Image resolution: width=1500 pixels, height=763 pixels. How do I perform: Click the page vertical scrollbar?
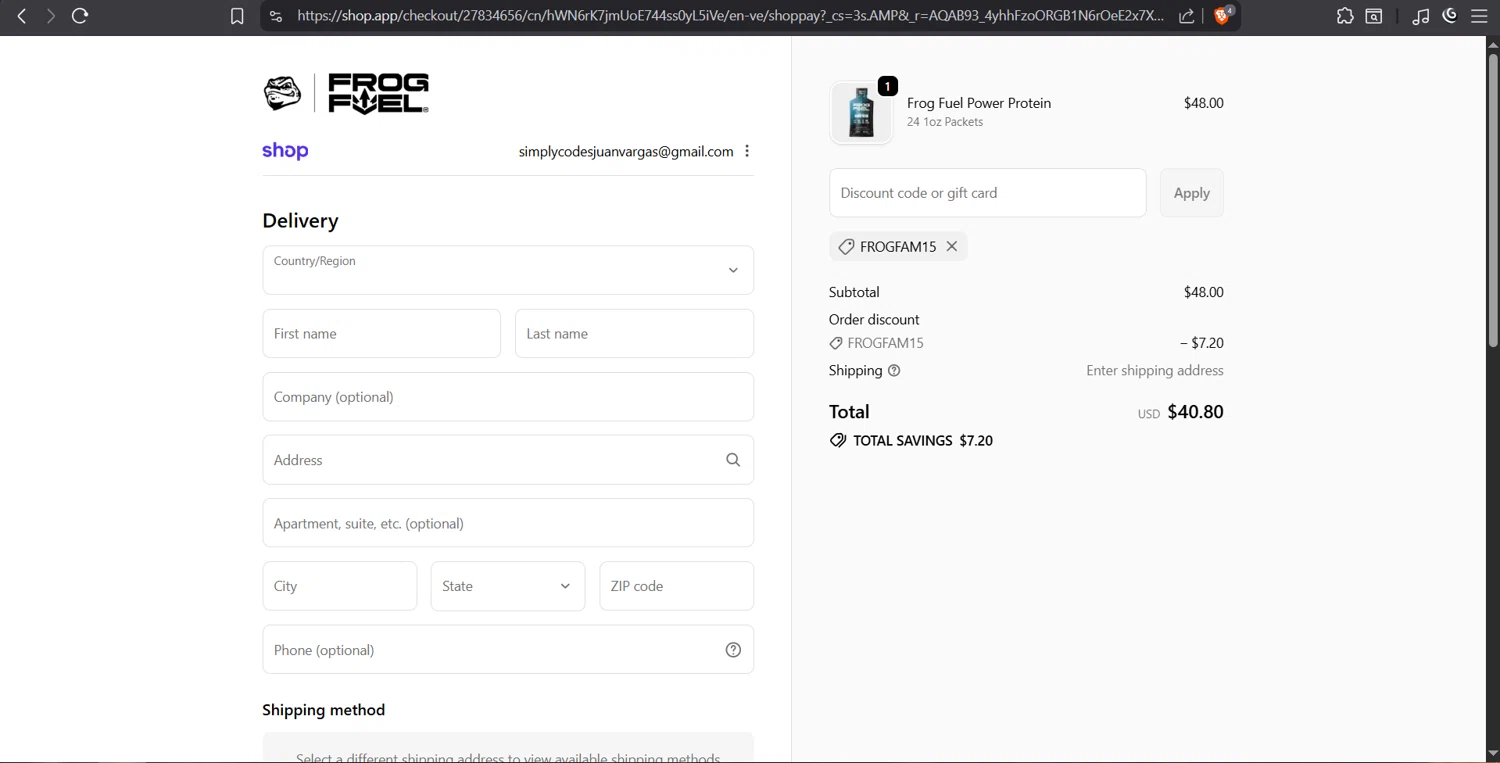[1493, 200]
